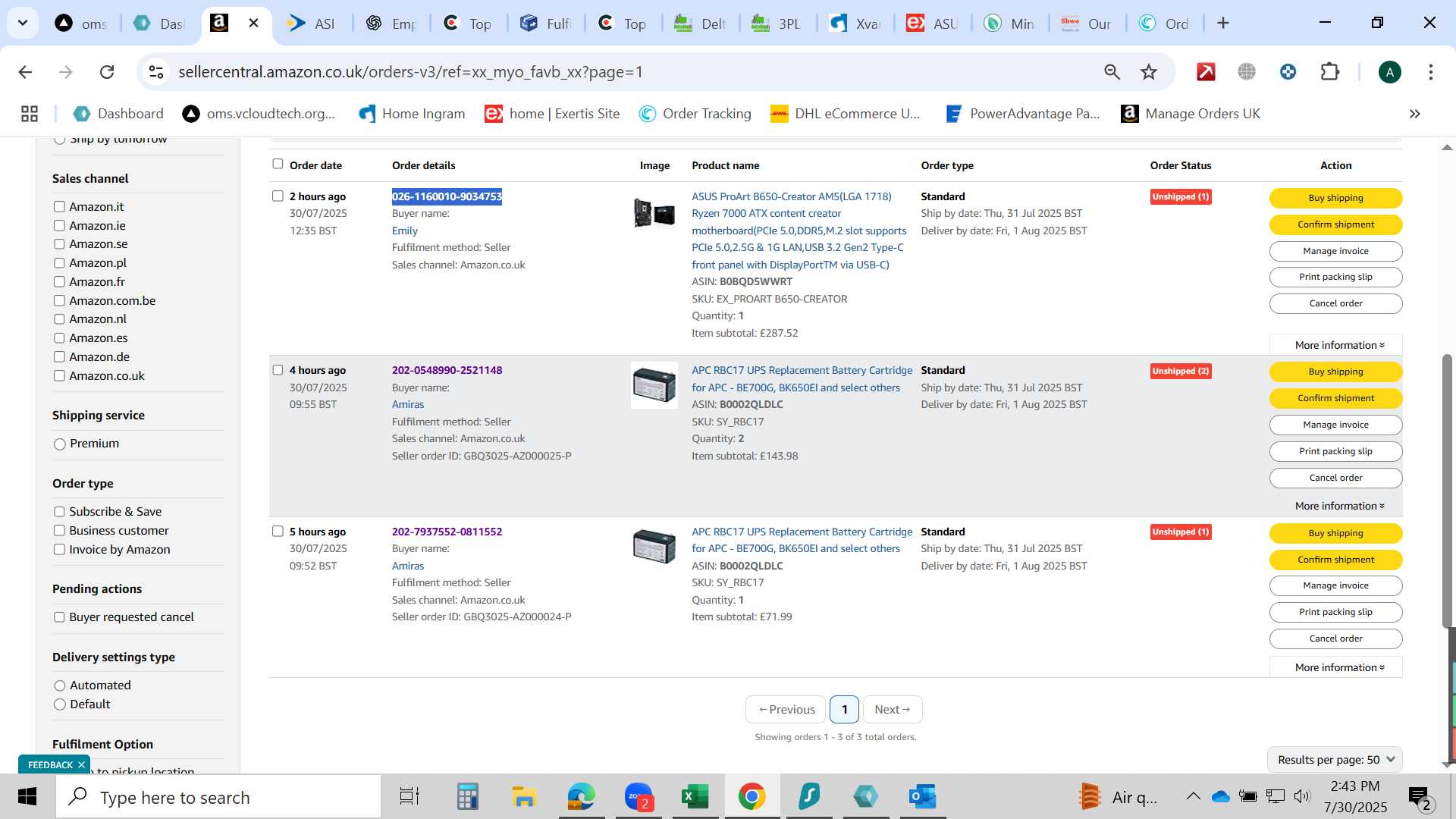
Task: Print packing slip for order 202-7937552-0811552
Action: tap(1335, 612)
